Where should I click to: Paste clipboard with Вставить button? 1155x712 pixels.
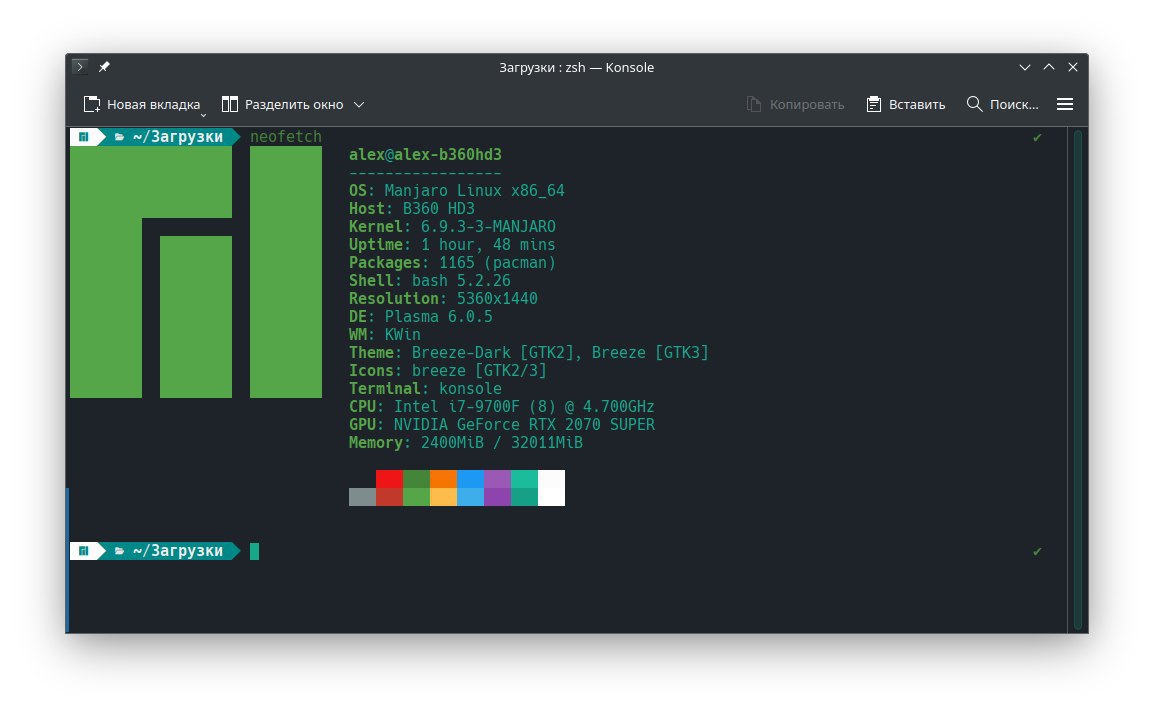pyautogui.click(x=905, y=105)
